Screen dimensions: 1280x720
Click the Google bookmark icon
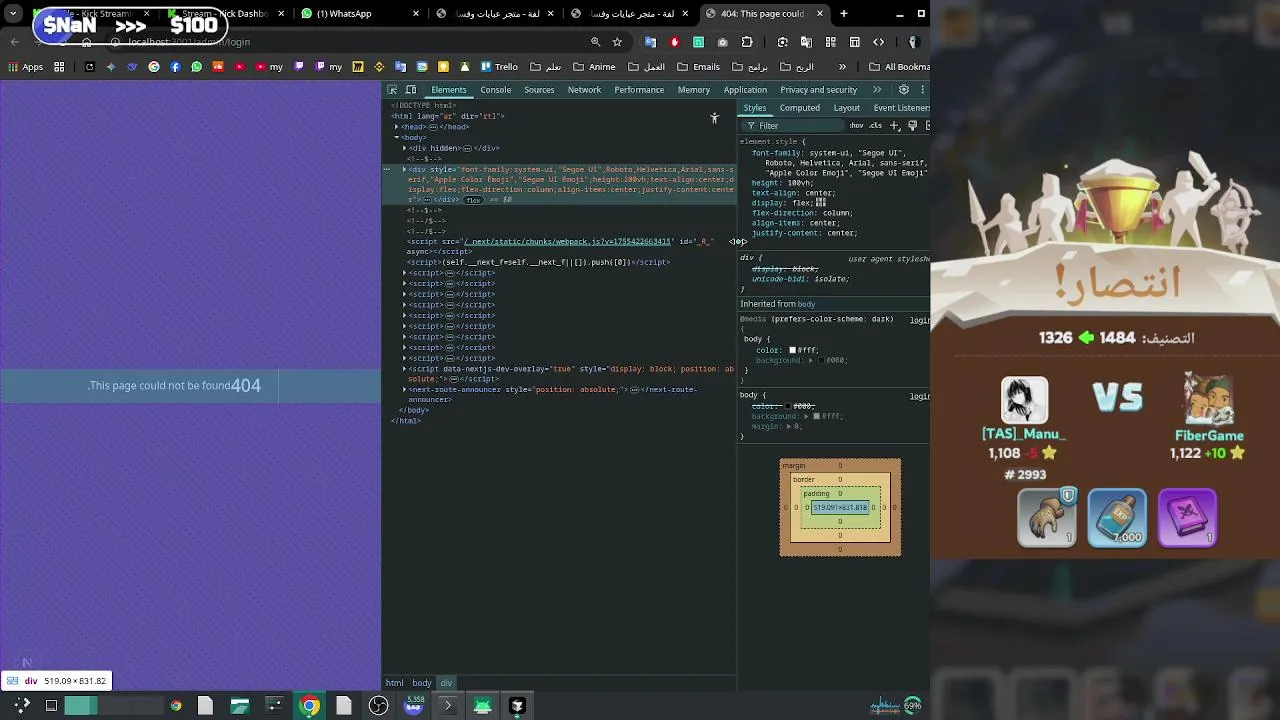(154, 67)
